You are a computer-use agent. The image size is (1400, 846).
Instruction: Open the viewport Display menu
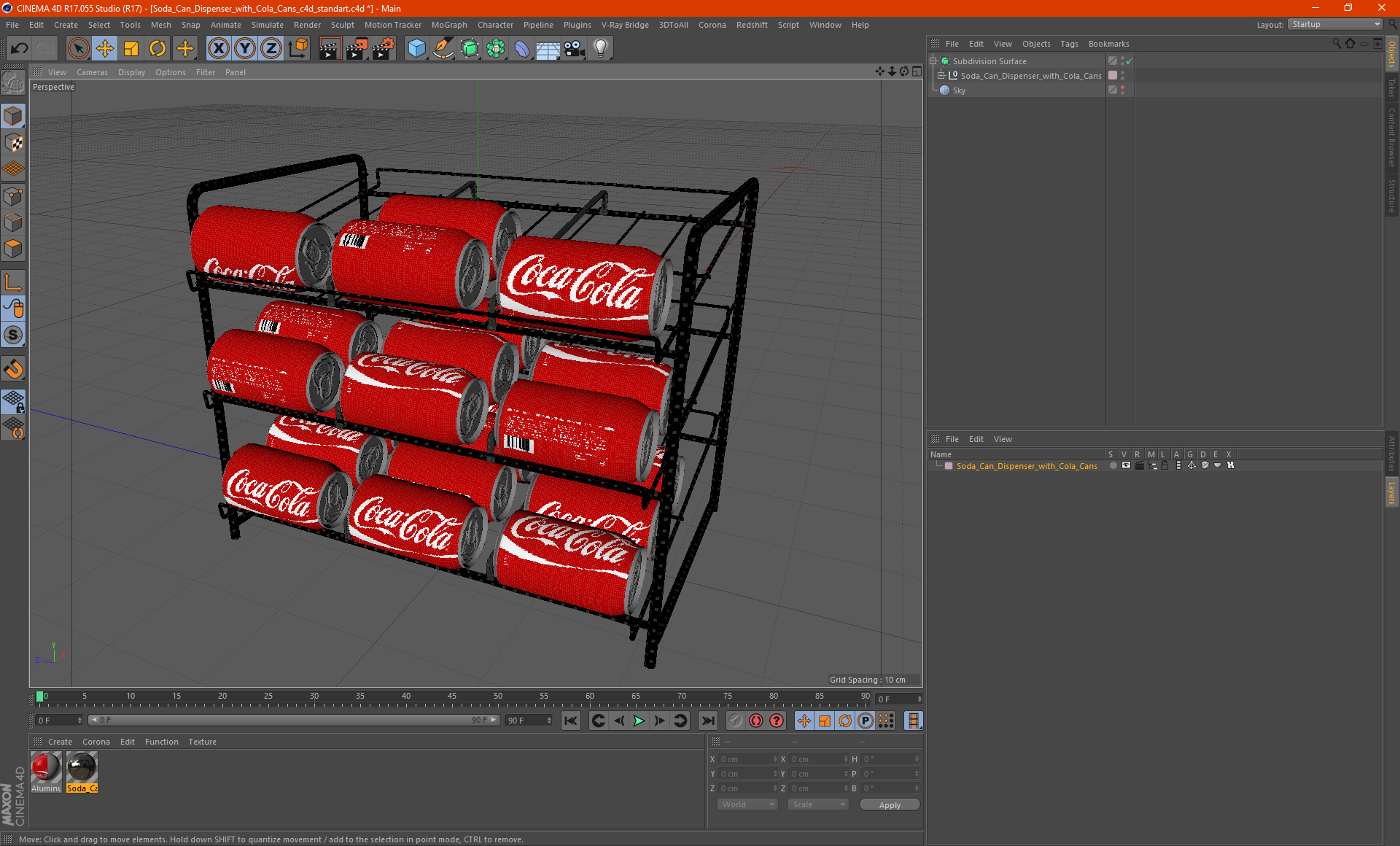tap(131, 72)
